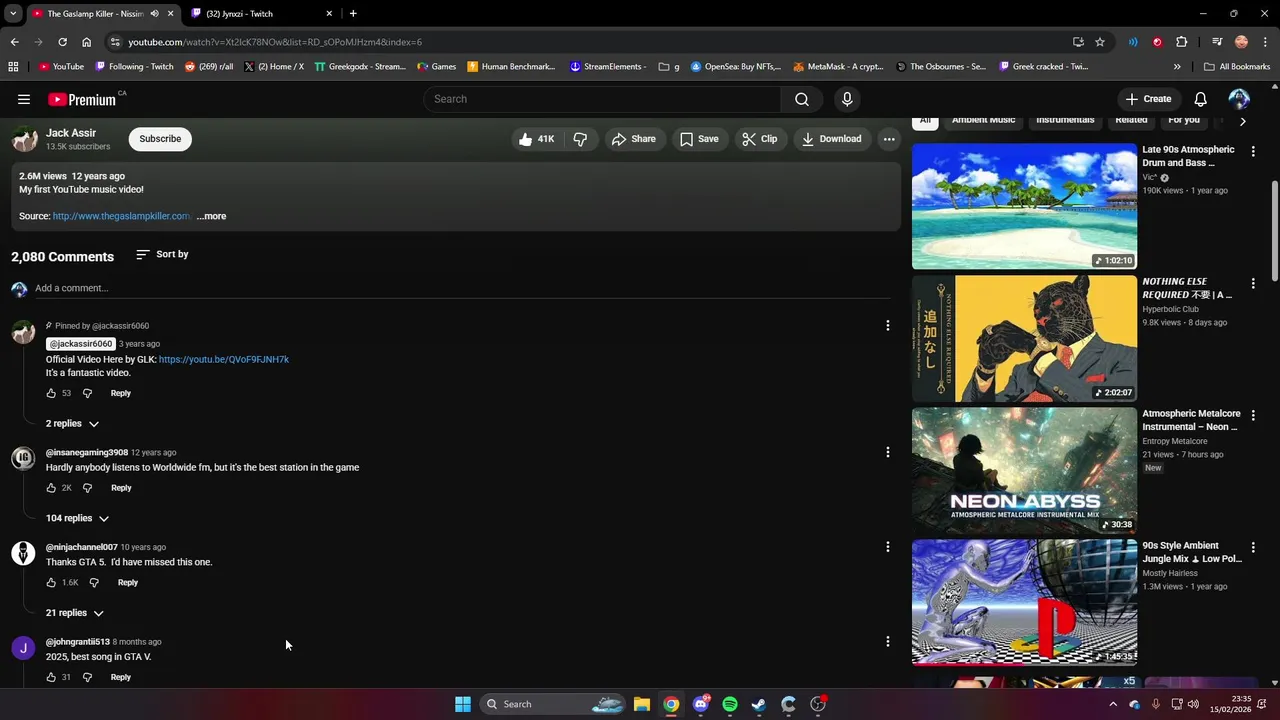Select the Instrumentals filter chip
This screenshot has height=720, width=1280.
(x=1065, y=120)
